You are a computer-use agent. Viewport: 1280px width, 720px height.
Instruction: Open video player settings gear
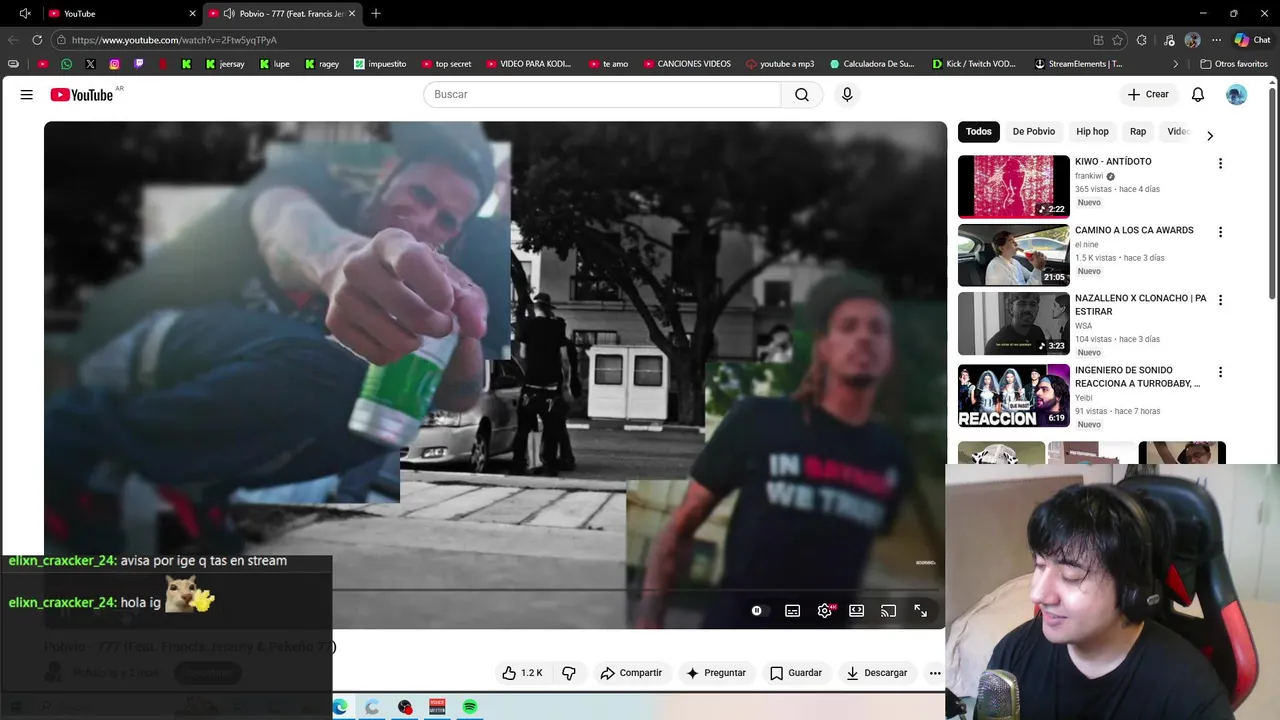point(825,611)
